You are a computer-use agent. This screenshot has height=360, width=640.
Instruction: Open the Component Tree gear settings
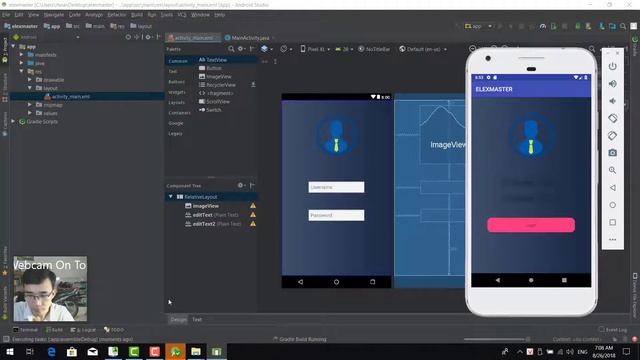[x=241, y=185]
